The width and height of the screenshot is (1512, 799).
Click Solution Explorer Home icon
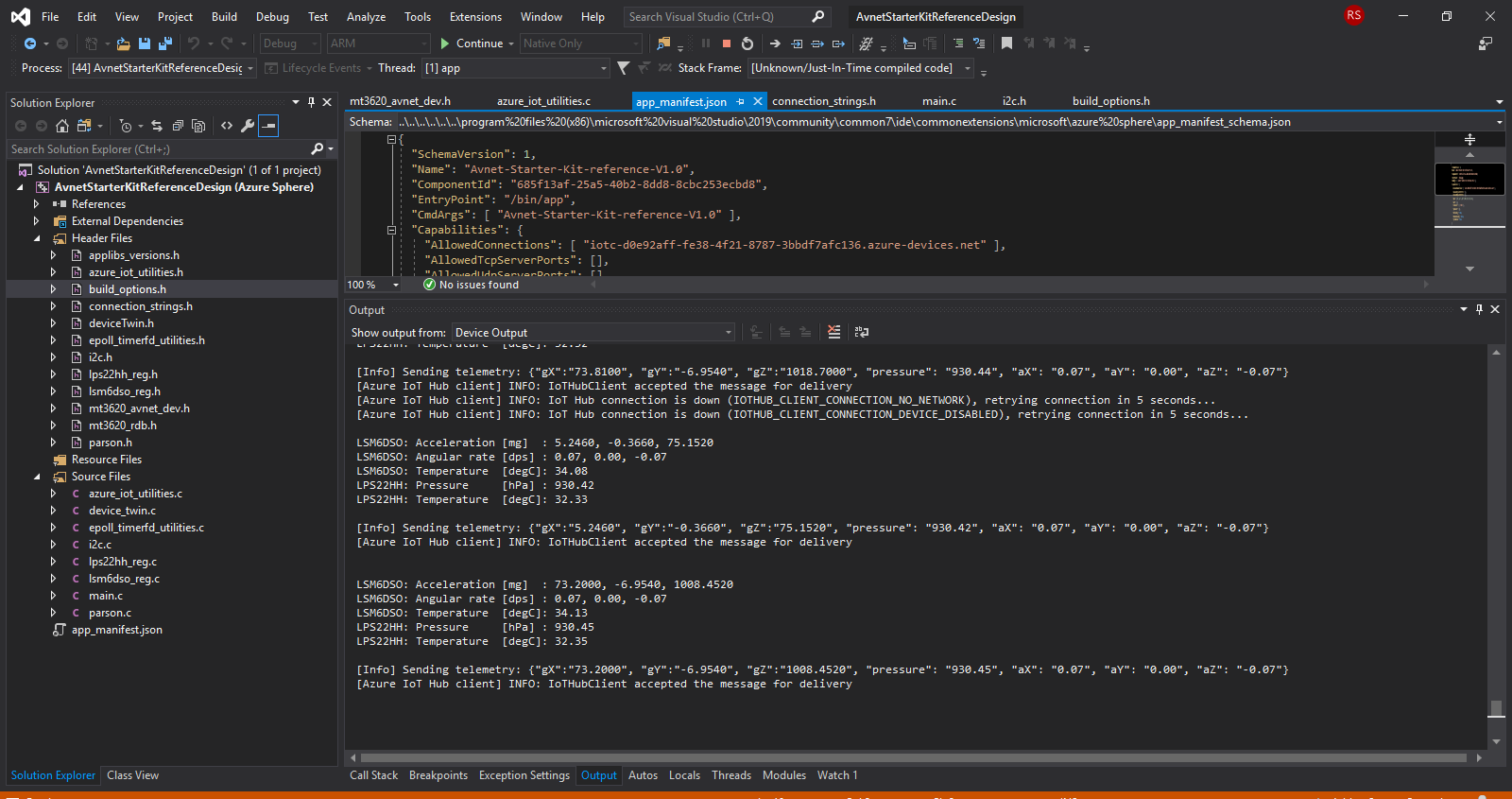point(62,126)
